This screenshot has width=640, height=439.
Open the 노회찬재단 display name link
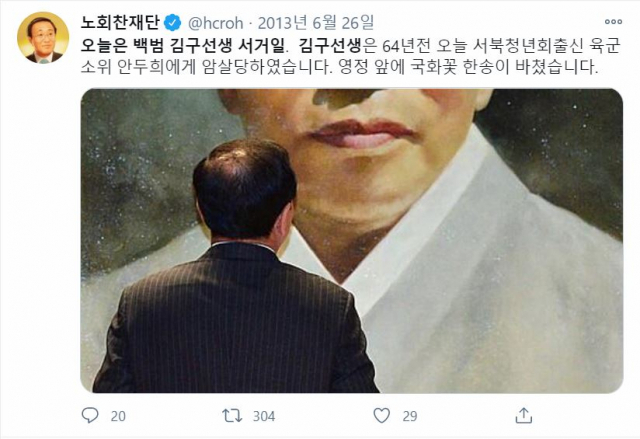pos(120,23)
